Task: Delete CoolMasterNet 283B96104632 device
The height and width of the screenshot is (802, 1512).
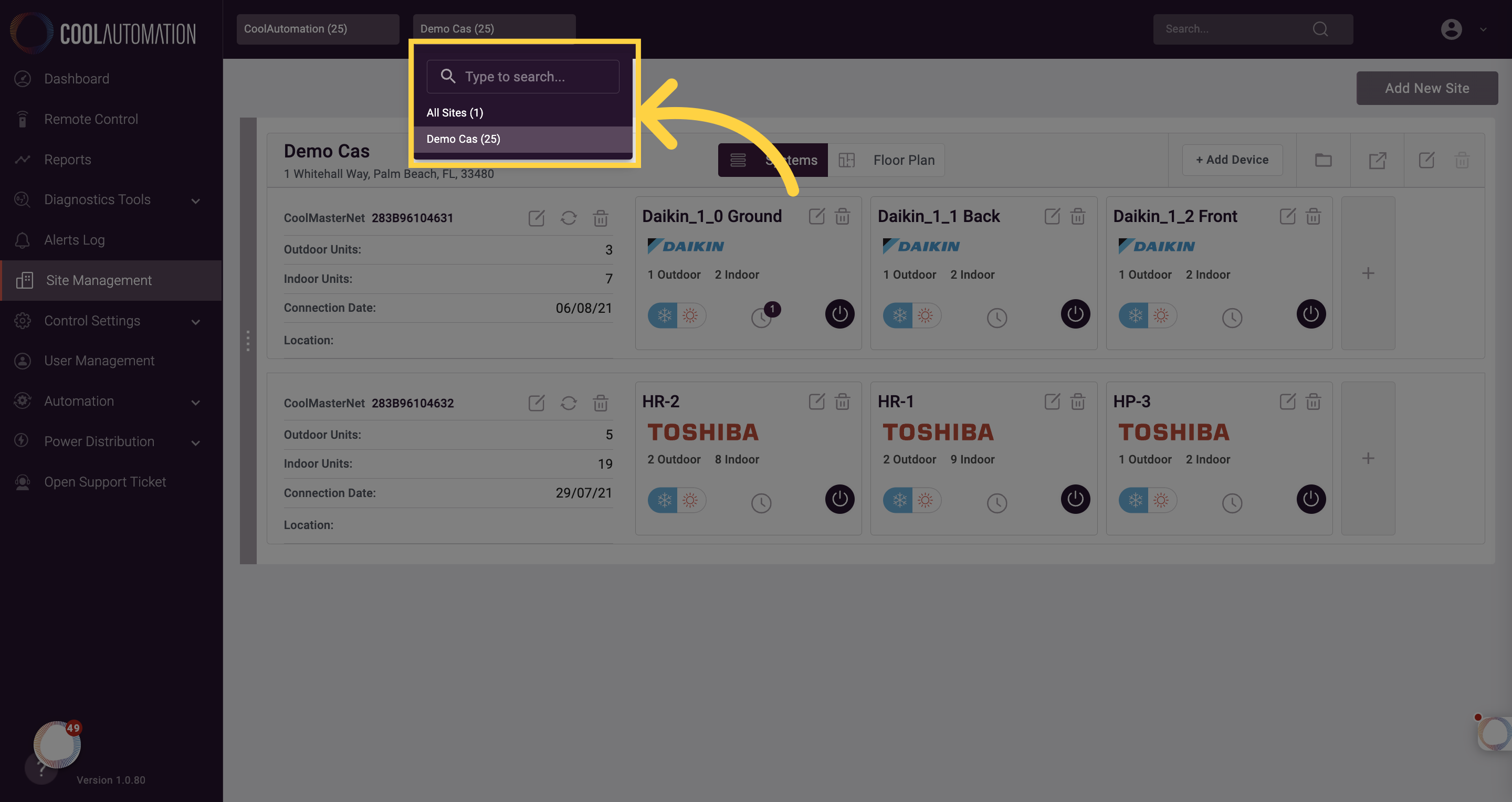Action: pyautogui.click(x=601, y=403)
